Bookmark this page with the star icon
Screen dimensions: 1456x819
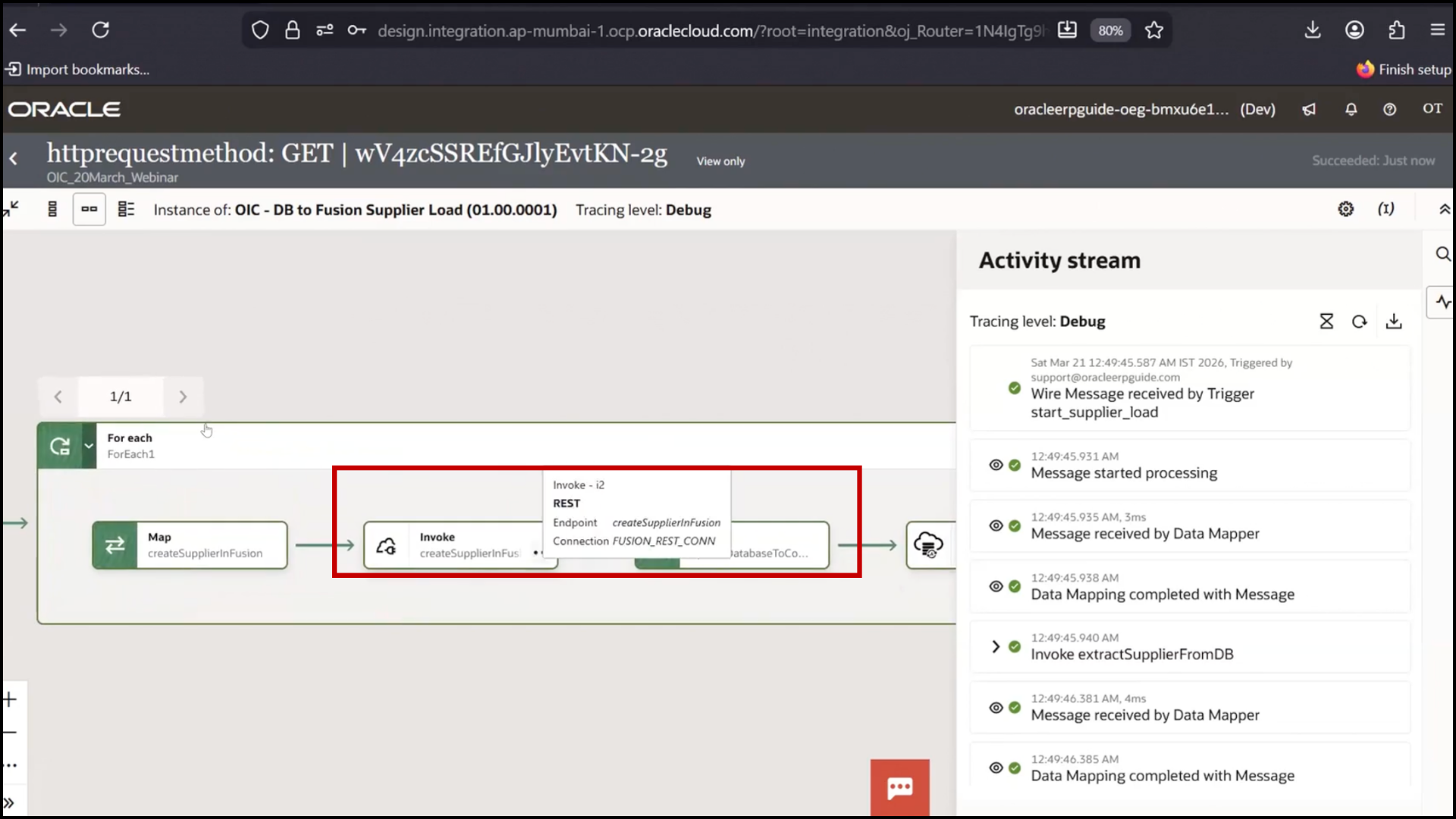pyautogui.click(x=1154, y=30)
